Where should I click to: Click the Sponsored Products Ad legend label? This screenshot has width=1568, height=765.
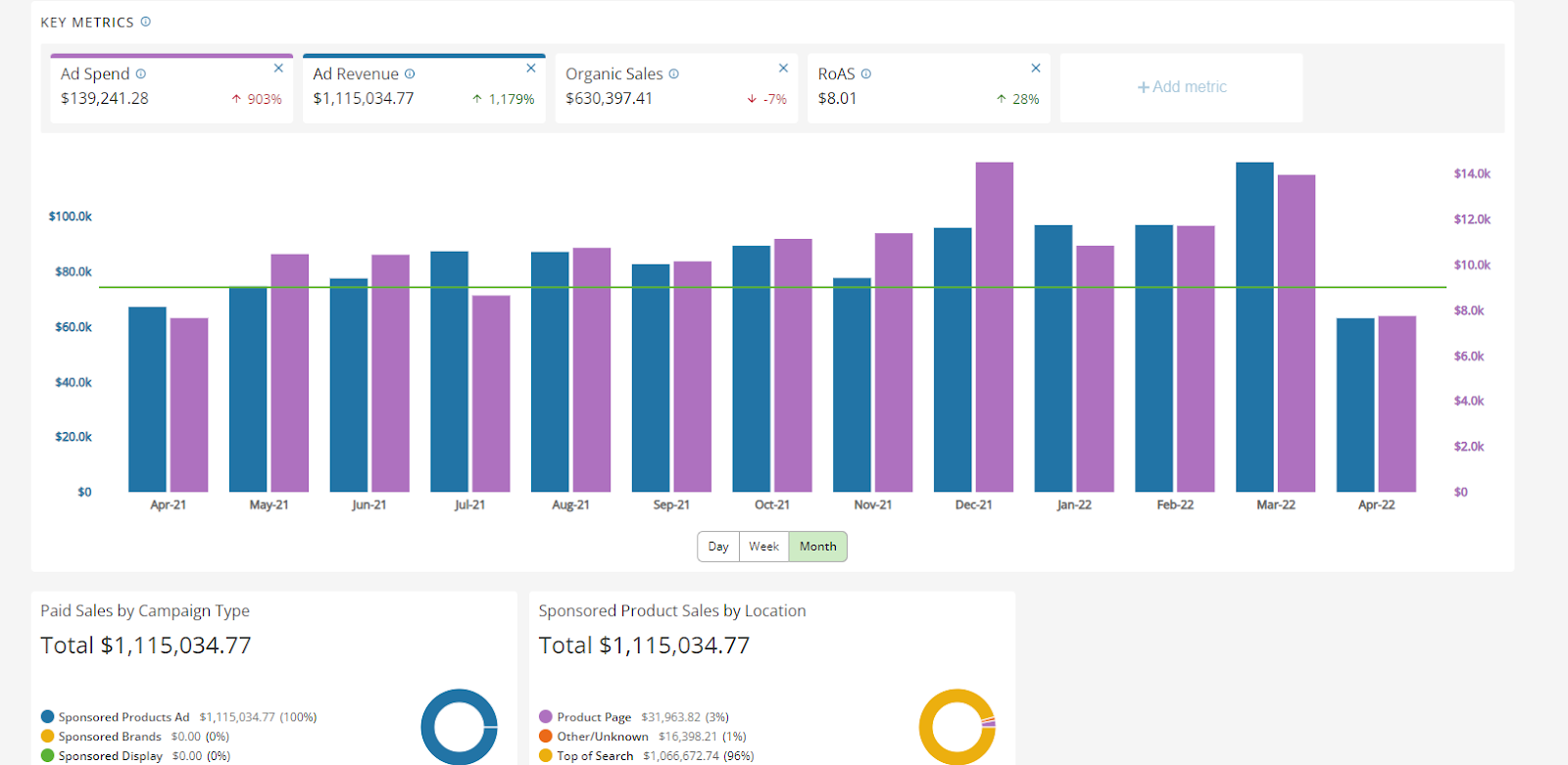click(x=123, y=717)
